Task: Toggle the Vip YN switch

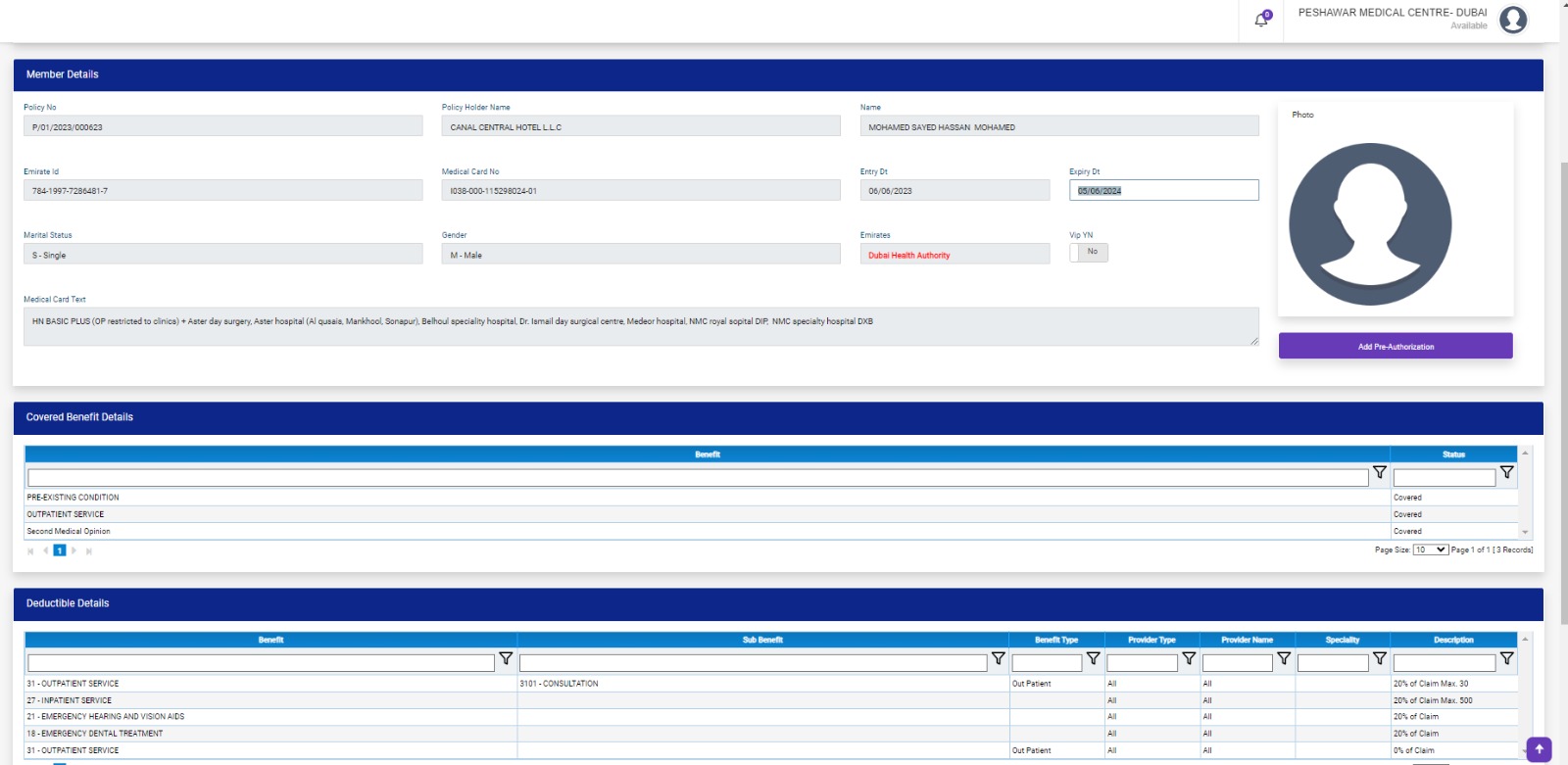Action: click(1088, 252)
